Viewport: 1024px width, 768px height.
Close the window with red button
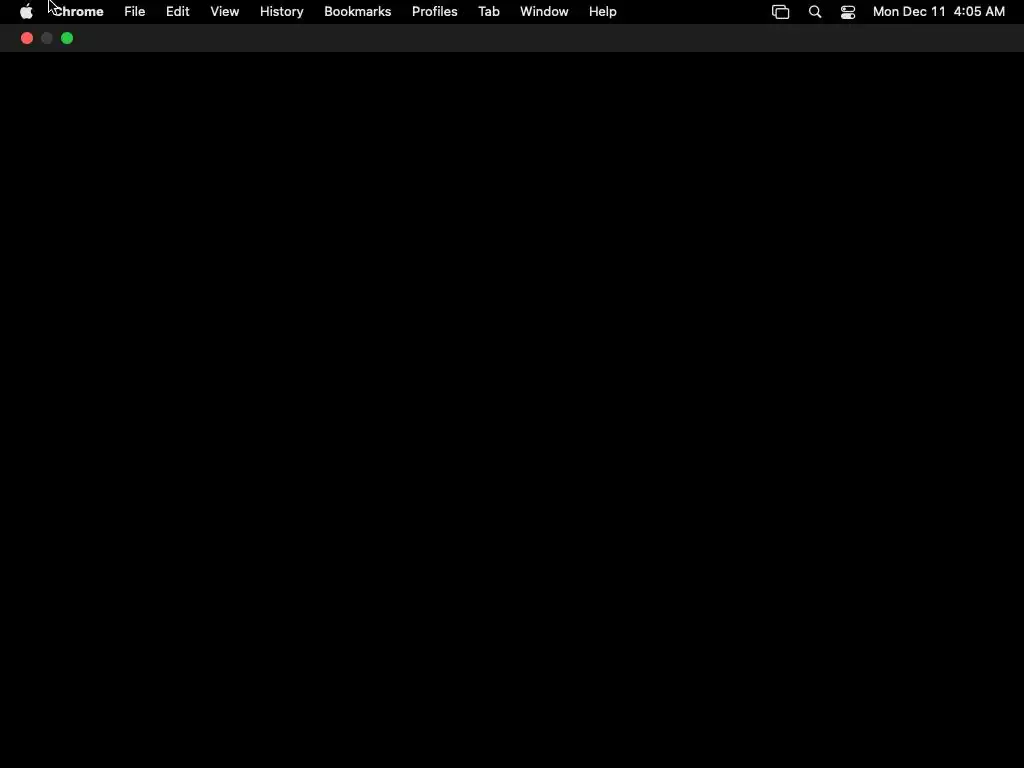click(27, 39)
